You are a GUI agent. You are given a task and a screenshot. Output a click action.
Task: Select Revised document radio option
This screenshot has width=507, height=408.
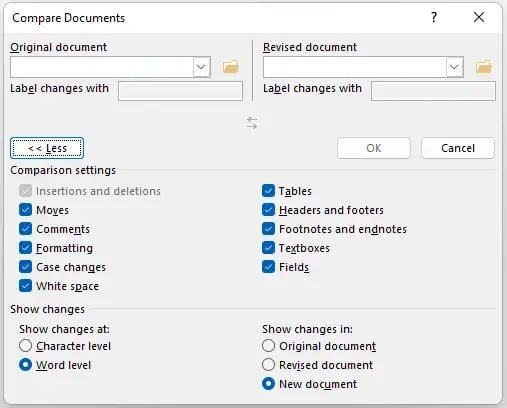(269, 365)
